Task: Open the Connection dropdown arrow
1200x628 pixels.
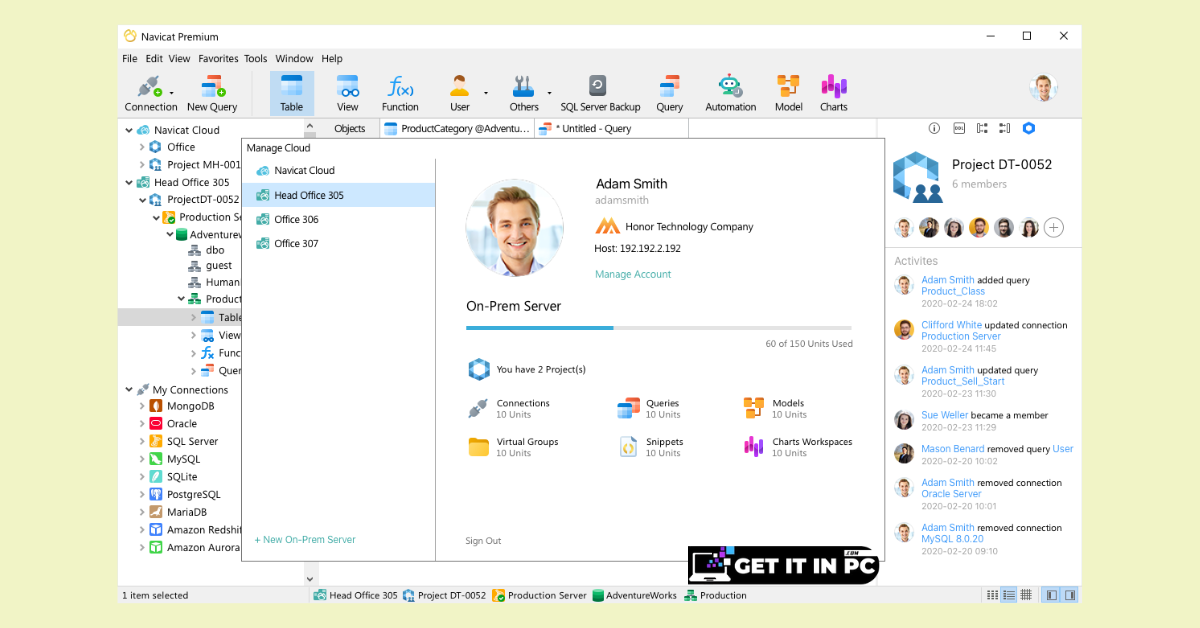Action: (x=172, y=93)
